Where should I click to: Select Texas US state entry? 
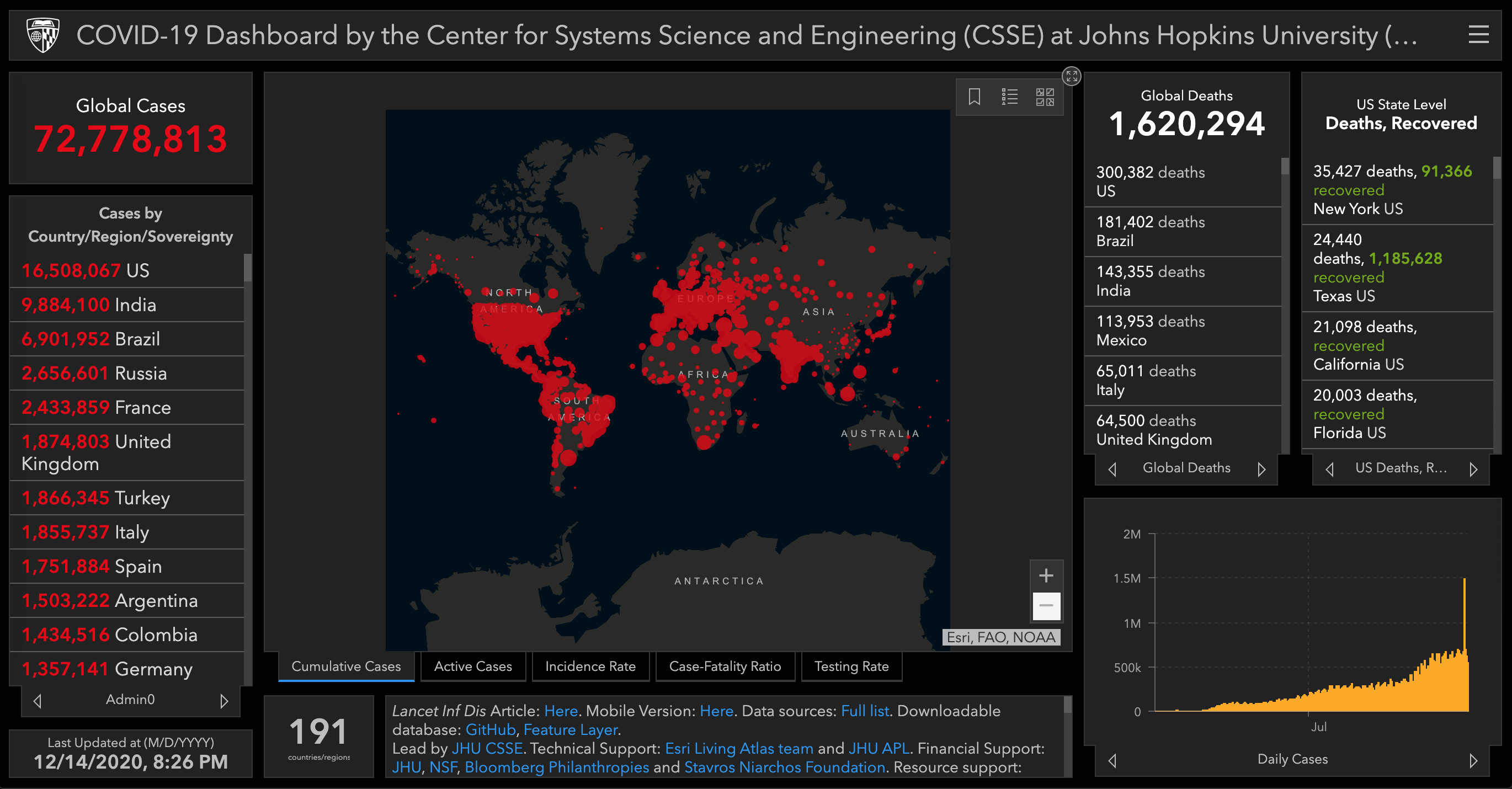pos(1397,268)
